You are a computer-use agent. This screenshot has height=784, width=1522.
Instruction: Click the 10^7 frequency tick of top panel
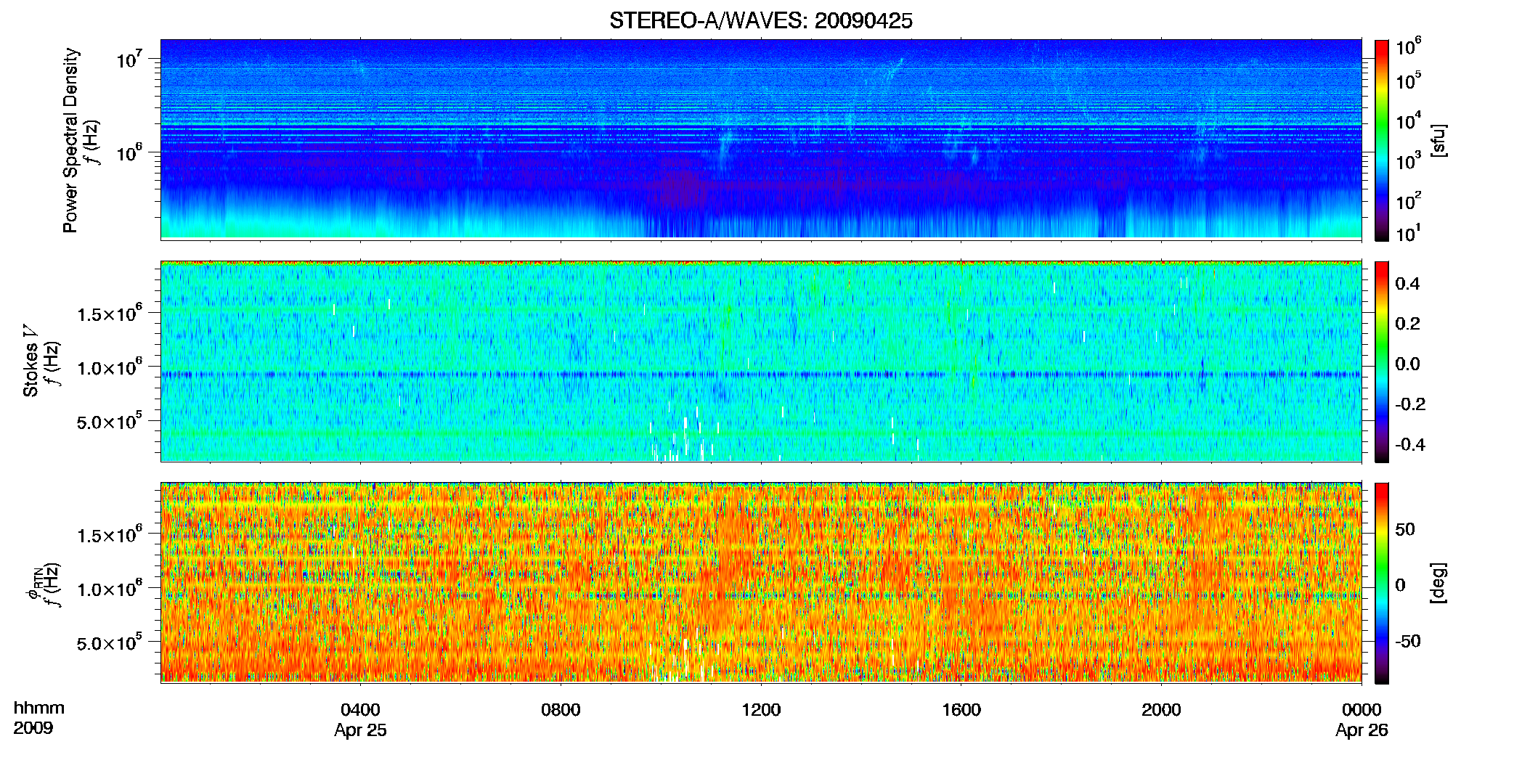[128, 59]
